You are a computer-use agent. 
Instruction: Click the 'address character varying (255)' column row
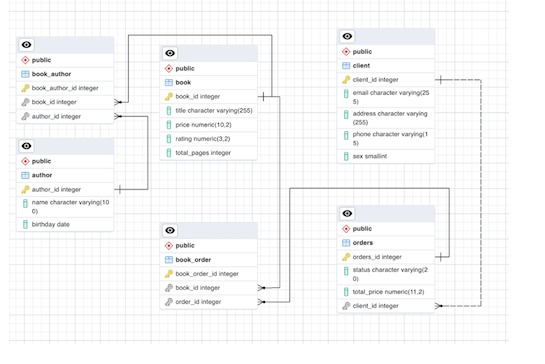[386, 118]
